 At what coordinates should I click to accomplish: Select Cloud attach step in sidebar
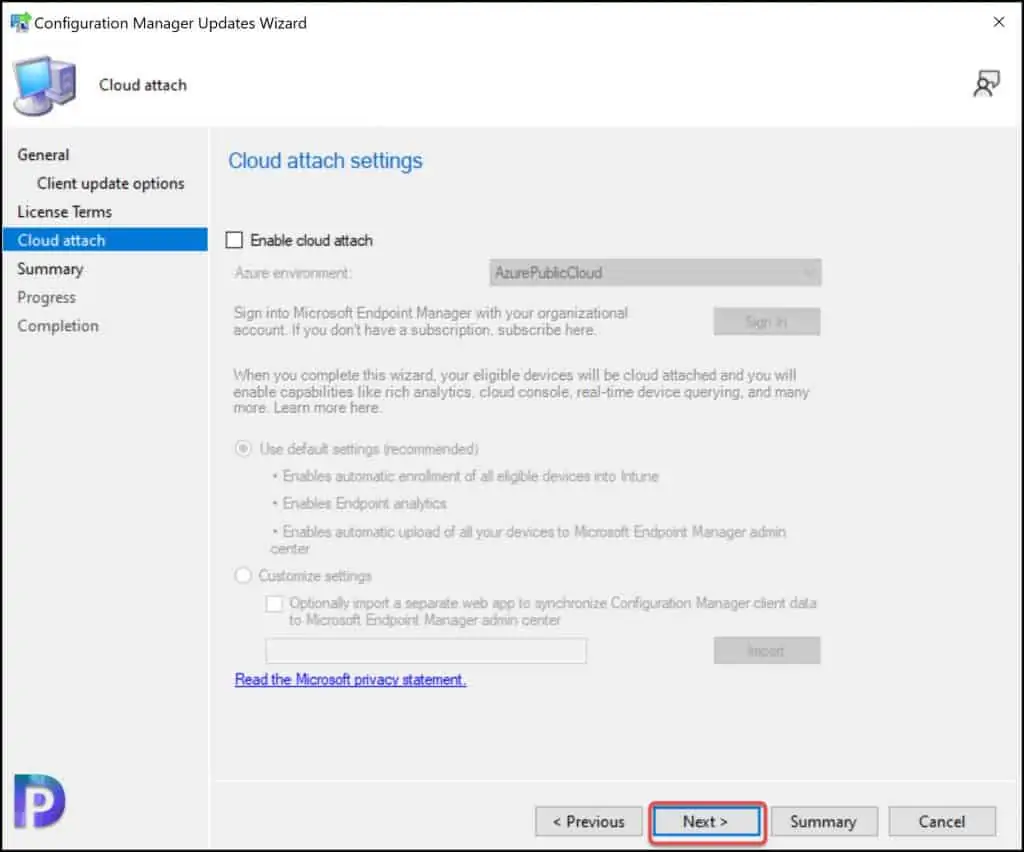(105, 240)
